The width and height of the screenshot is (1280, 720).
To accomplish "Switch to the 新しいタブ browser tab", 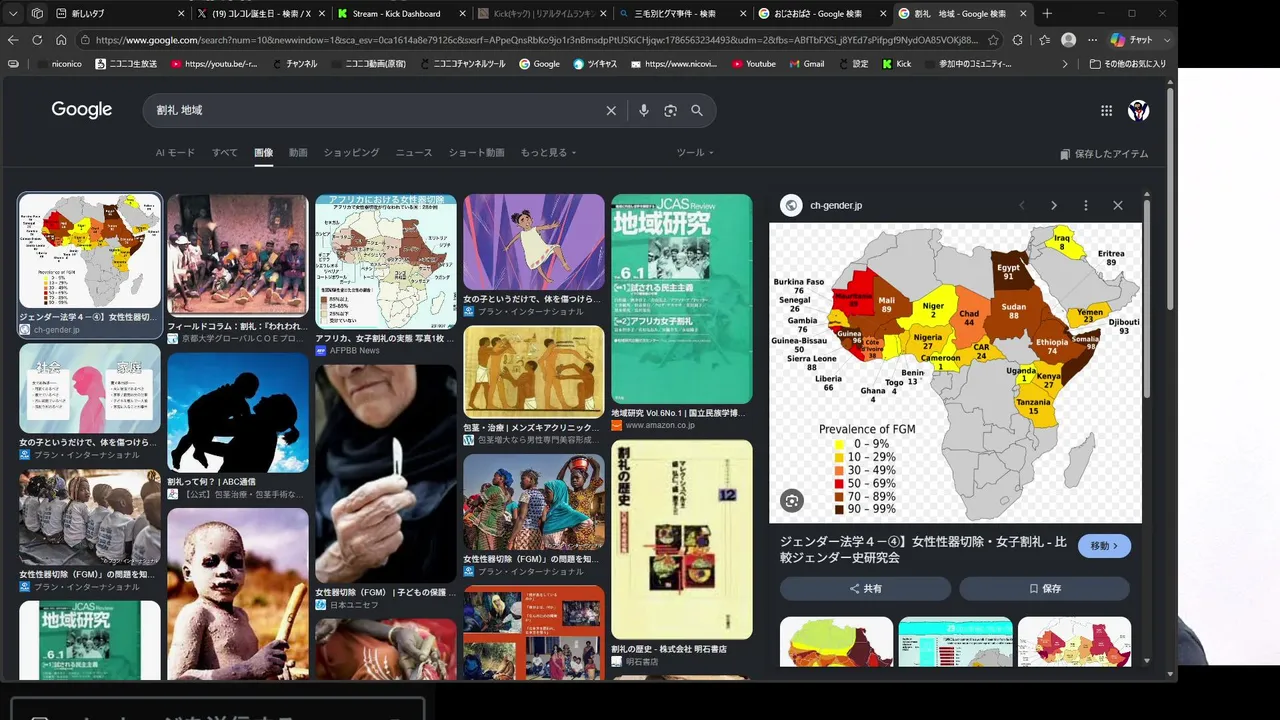I will pos(120,14).
